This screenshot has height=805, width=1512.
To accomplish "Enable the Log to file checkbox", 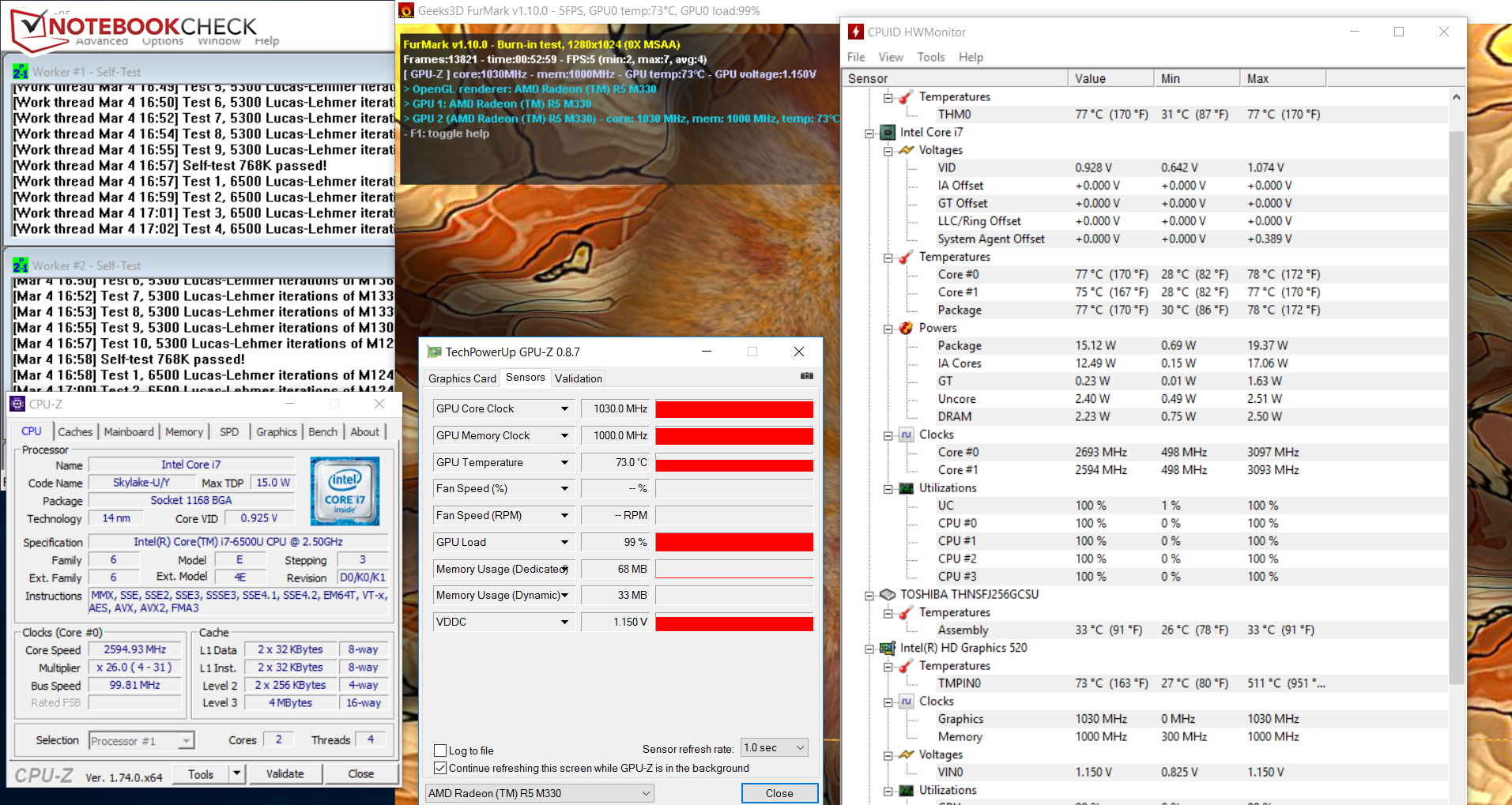I will click(440, 750).
